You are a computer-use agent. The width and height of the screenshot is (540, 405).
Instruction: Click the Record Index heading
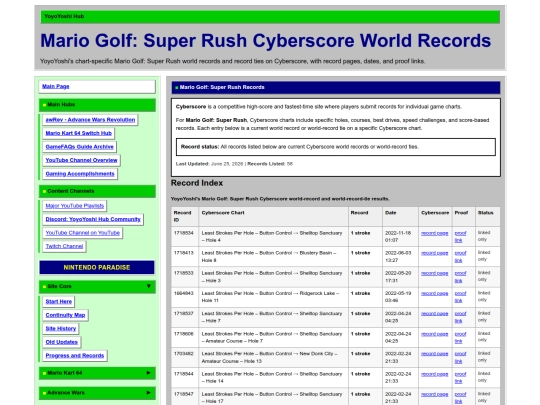[197, 183]
